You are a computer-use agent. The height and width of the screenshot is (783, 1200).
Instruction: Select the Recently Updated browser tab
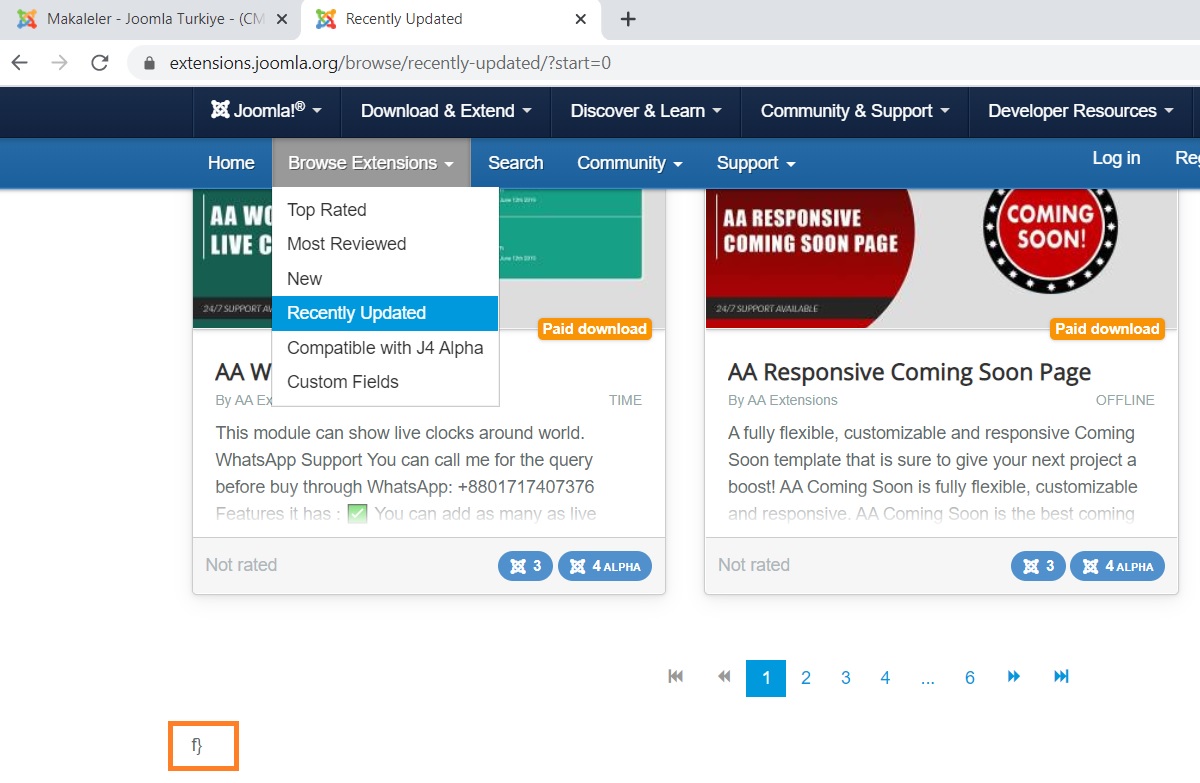452,19
